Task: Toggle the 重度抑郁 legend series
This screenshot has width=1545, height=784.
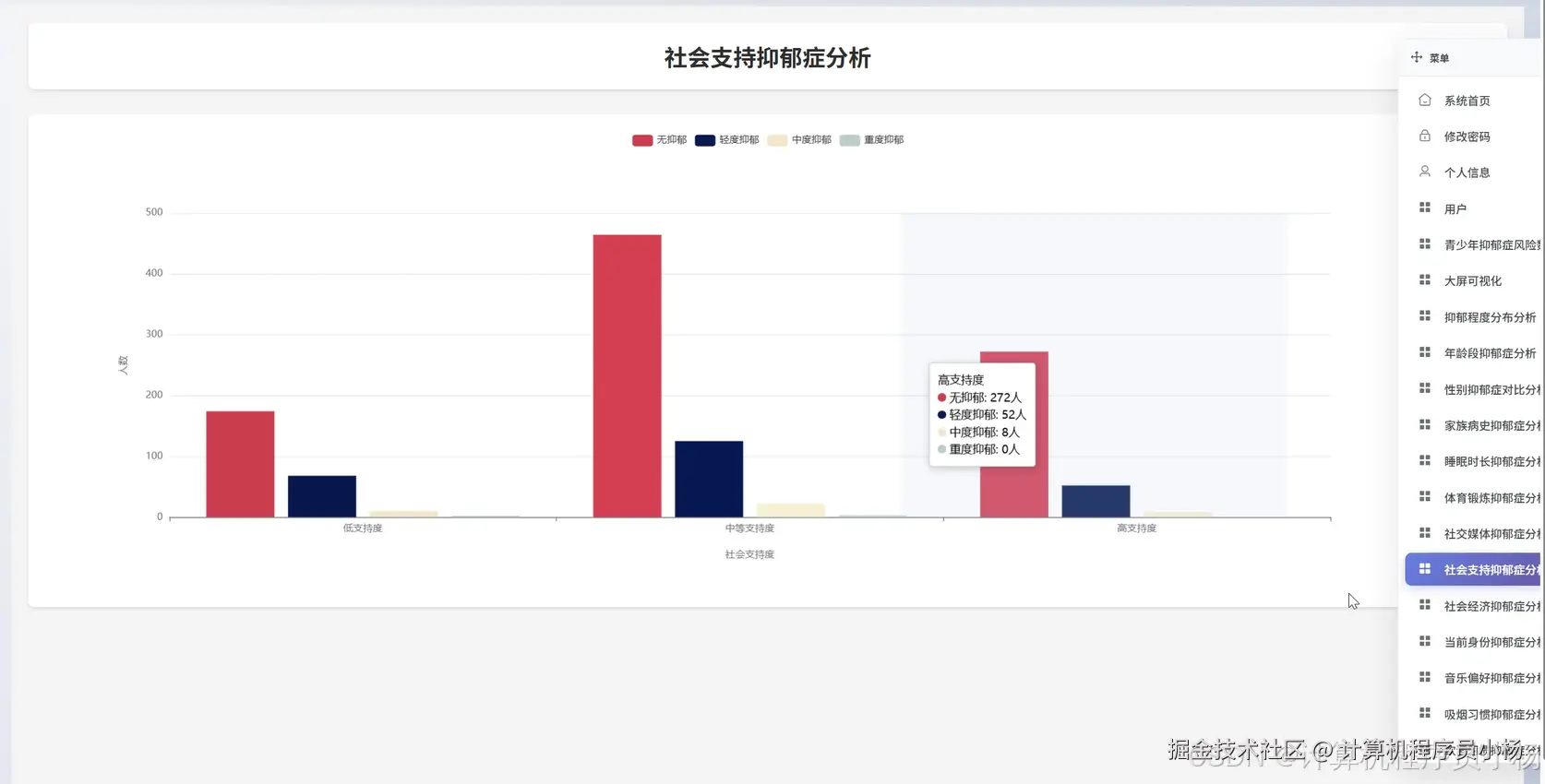Action: [871, 140]
